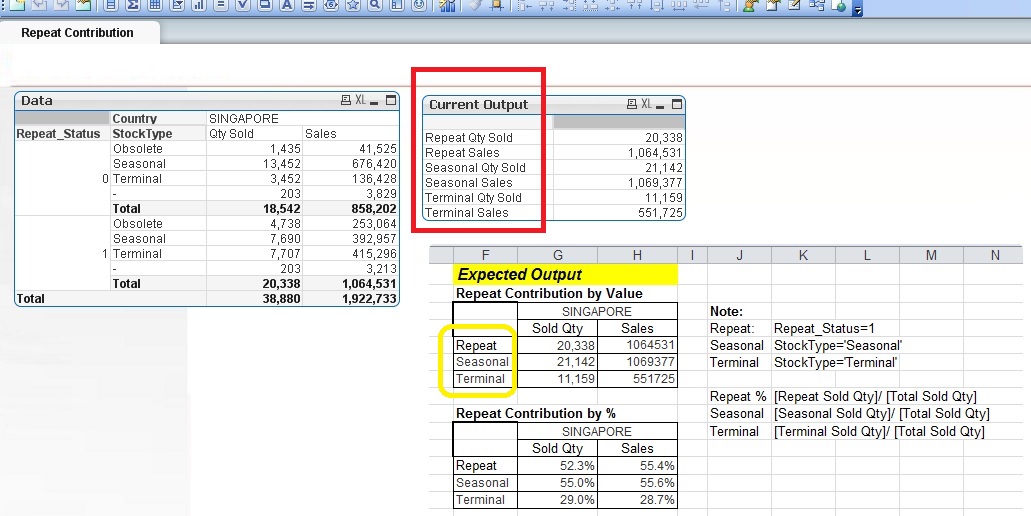The image size is (1031, 516).
Task: Click the Qty Sold value 4,738
Action: pyautogui.click(x=285, y=223)
